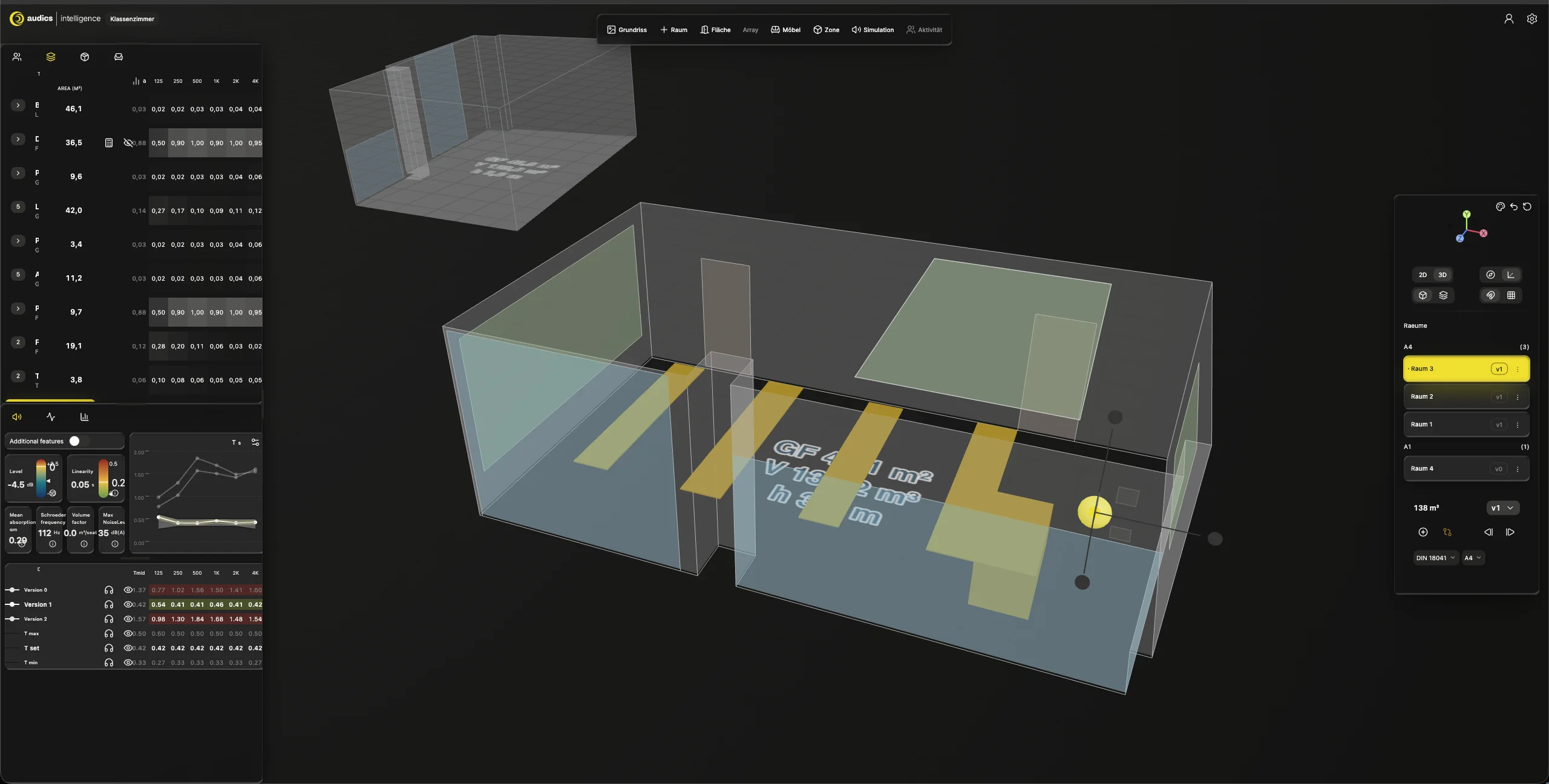Image resolution: width=1549 pixels, height=784 pixels.
Task: Click the Level color gradient slider
Action: (x=41, y=479)
